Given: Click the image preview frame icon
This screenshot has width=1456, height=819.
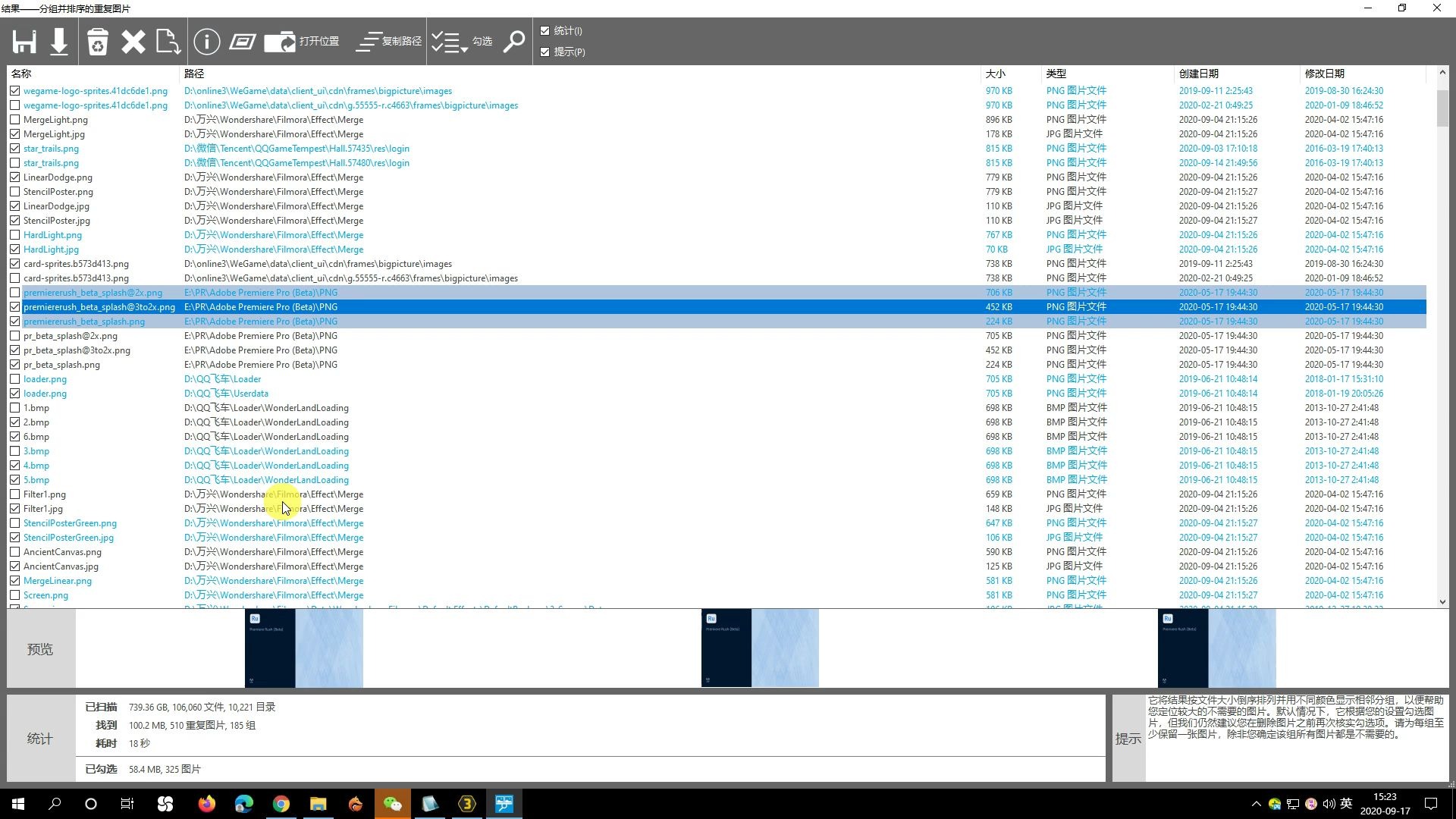Looking at the screenshot, I should point(242,42).
